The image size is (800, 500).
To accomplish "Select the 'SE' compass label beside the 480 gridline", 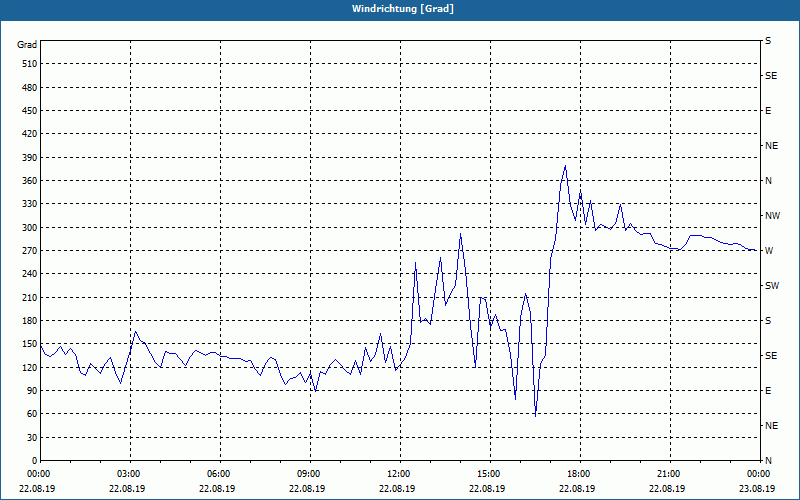I will 771,76.
